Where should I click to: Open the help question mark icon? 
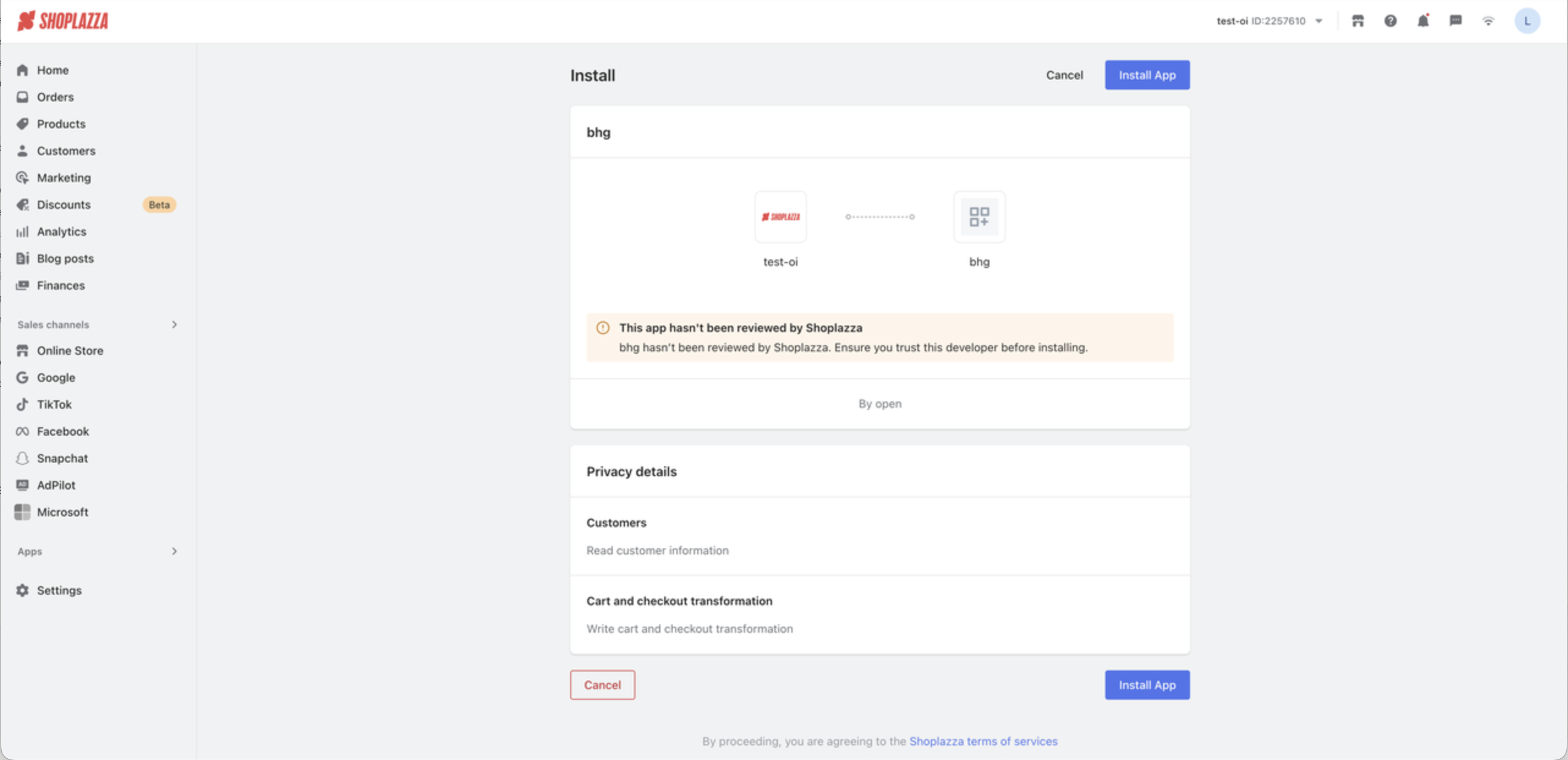(x=1390, y=21)
